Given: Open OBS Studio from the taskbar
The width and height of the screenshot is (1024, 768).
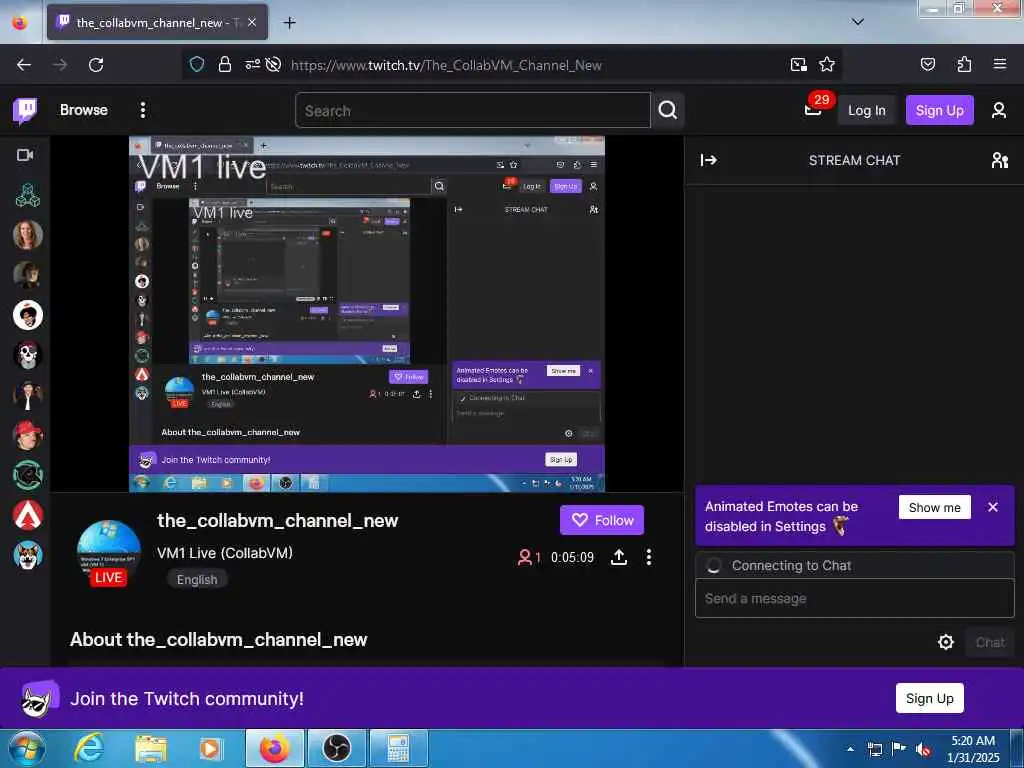Looking at the screenshot, I should coord(337,748).
